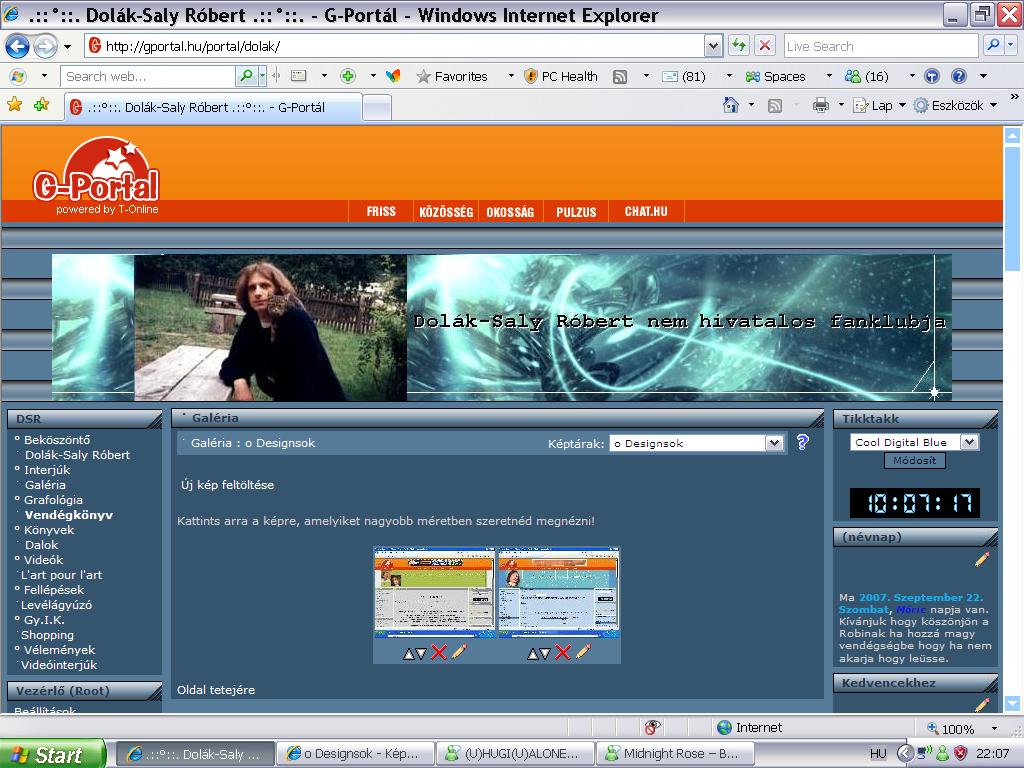Click the RSS feeds icon in command bar
The width and height of the screenshot is (1024, 768).
tap(775, 106)
